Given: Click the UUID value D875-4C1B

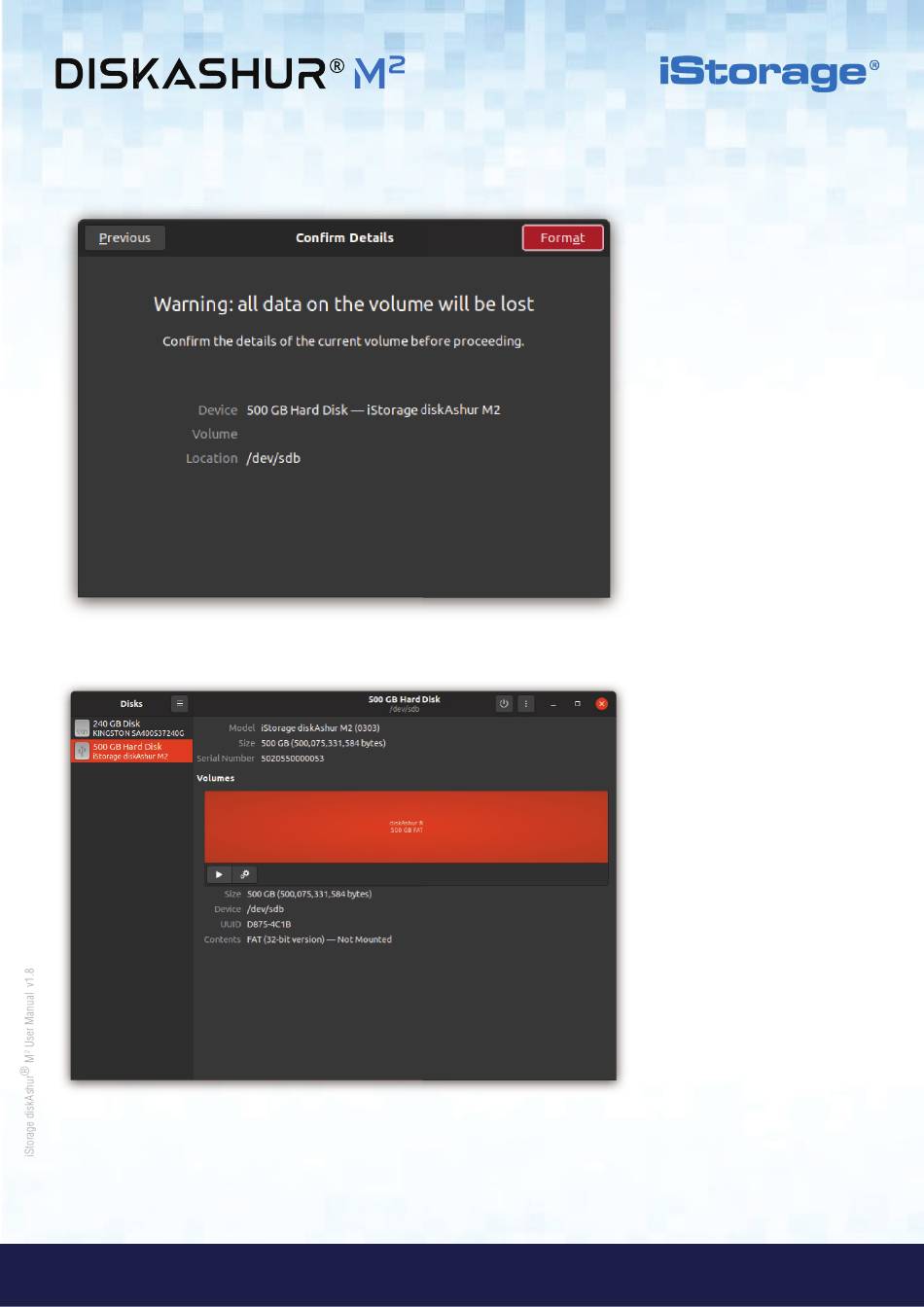Looking at the screenshot, I should point(269,925).
